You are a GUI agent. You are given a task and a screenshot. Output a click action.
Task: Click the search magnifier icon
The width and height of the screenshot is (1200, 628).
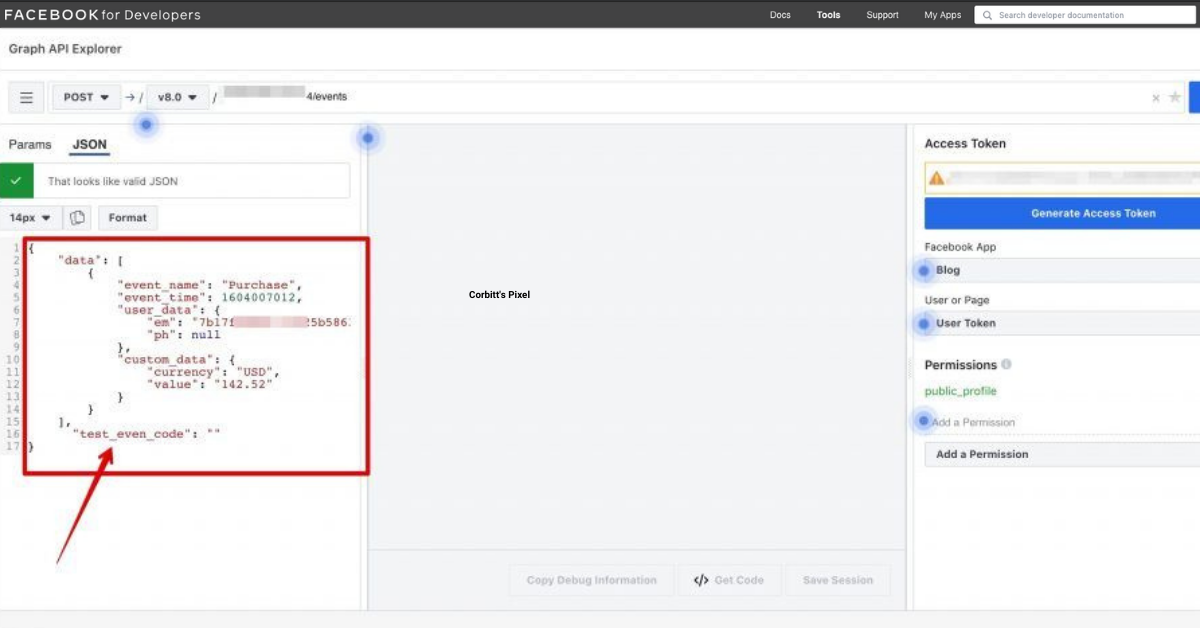(987, 15)
